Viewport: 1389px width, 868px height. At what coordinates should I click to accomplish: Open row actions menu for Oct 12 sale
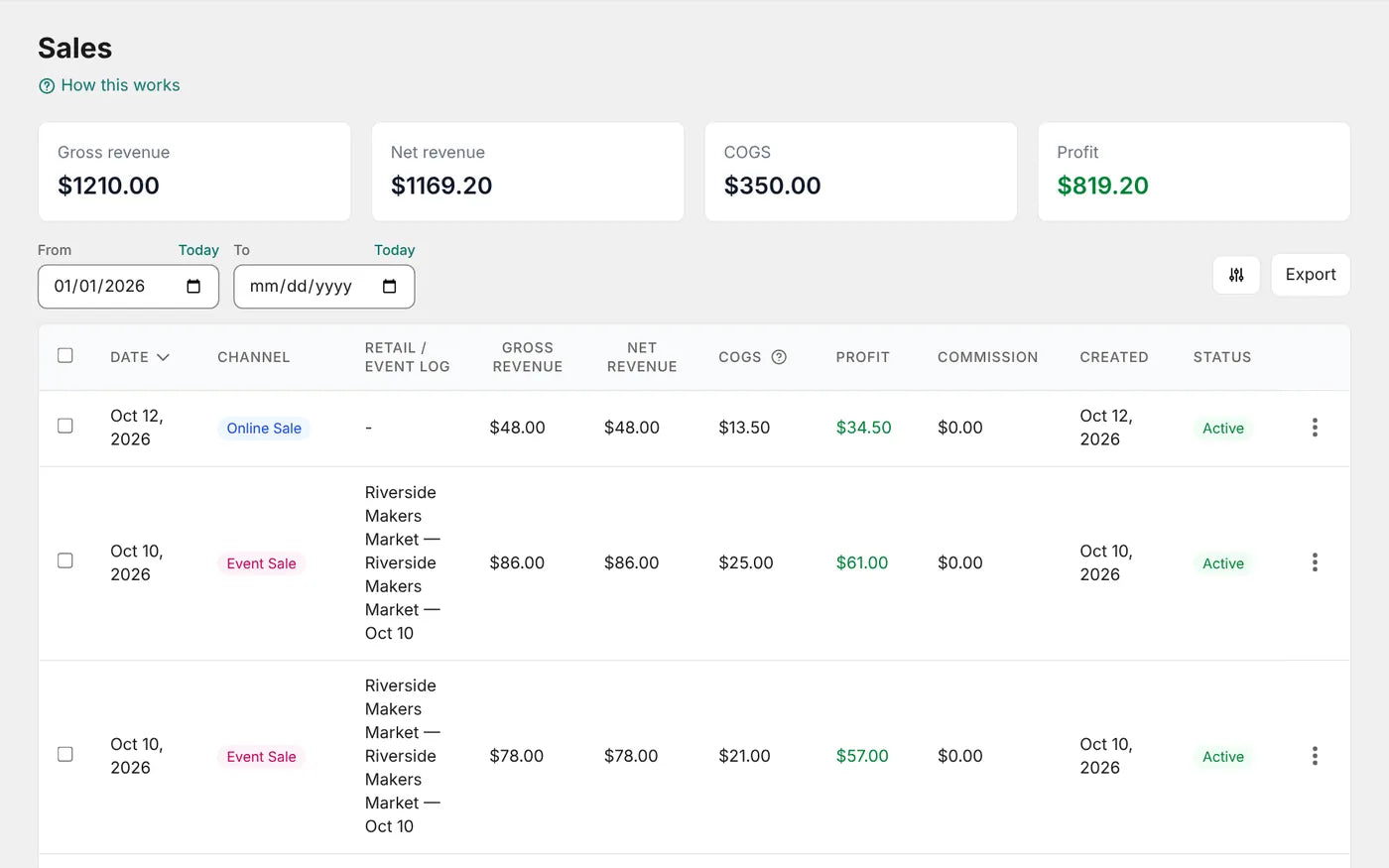pos(1315,428)
